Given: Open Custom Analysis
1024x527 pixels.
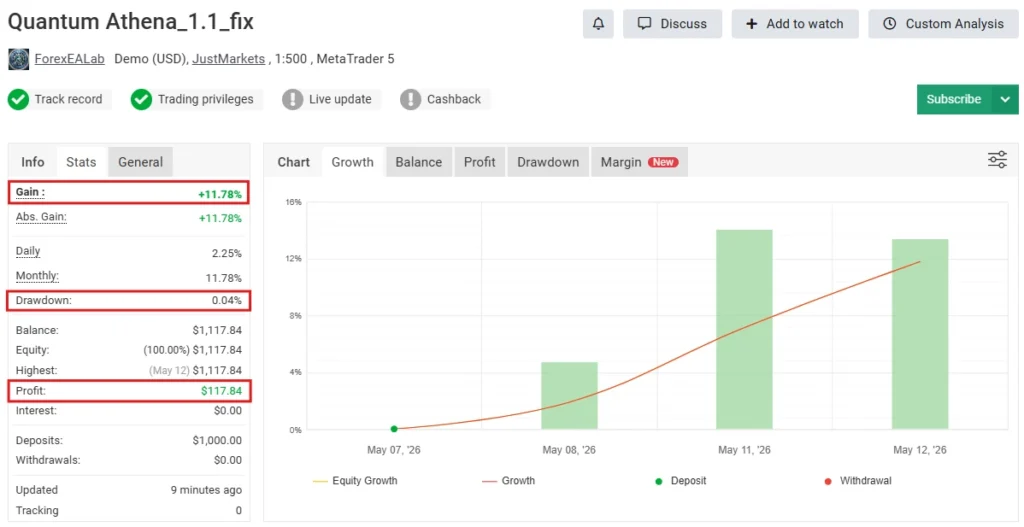Looking at the screenshot, I should (x=943, y=24).
